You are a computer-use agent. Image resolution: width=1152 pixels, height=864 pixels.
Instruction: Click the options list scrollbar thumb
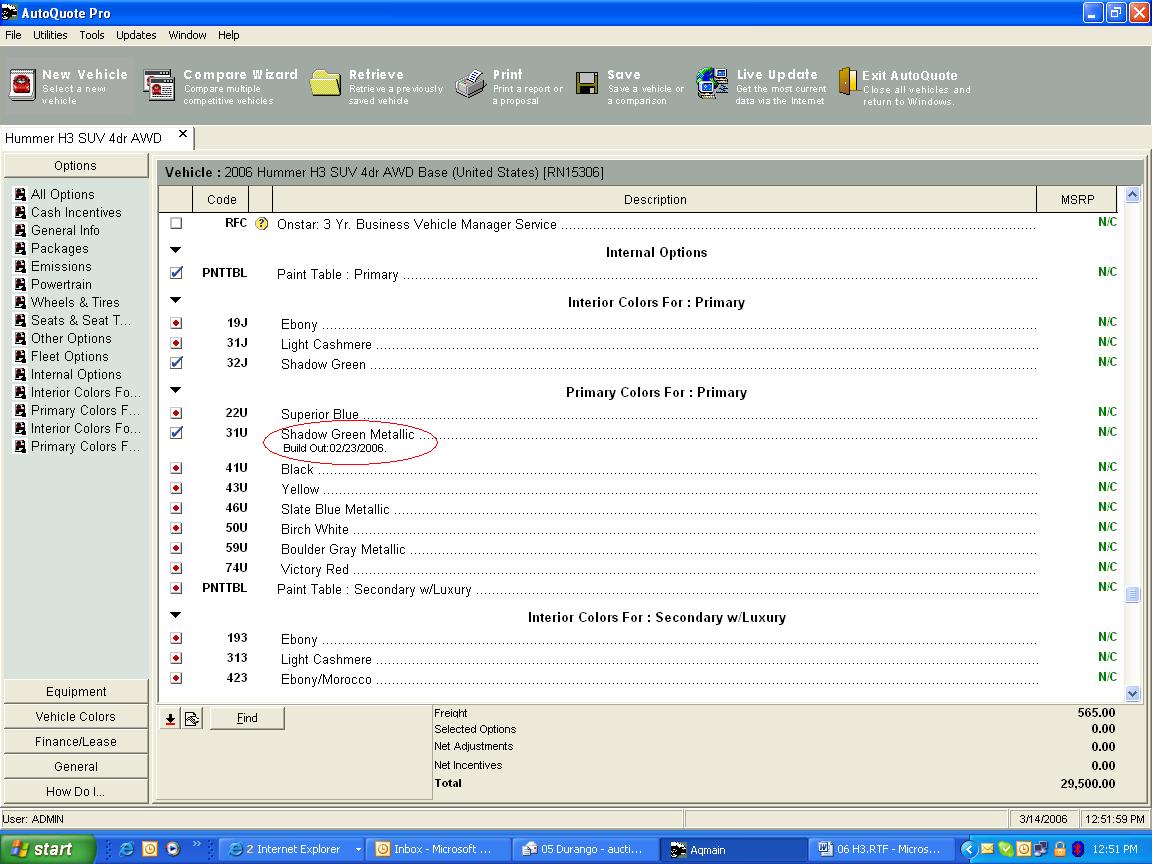(x=1132, y=594)
